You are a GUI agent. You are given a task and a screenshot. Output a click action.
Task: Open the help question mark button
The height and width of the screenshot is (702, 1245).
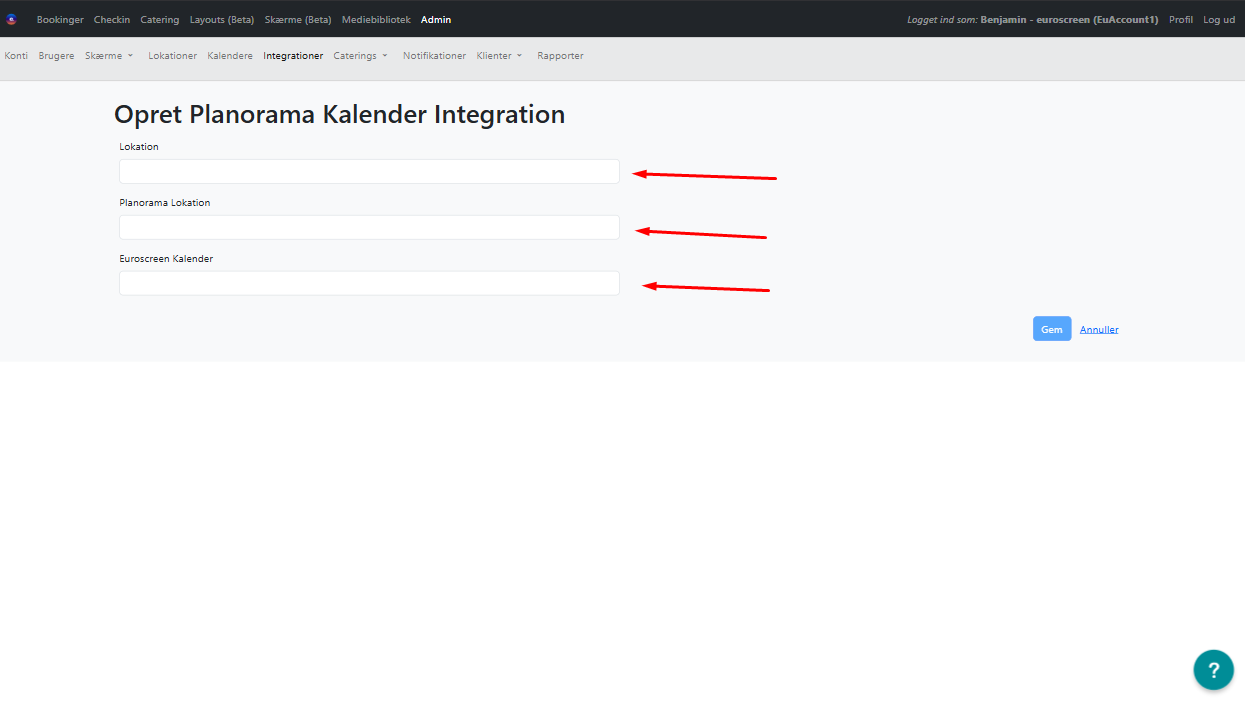pos(1213,670)
